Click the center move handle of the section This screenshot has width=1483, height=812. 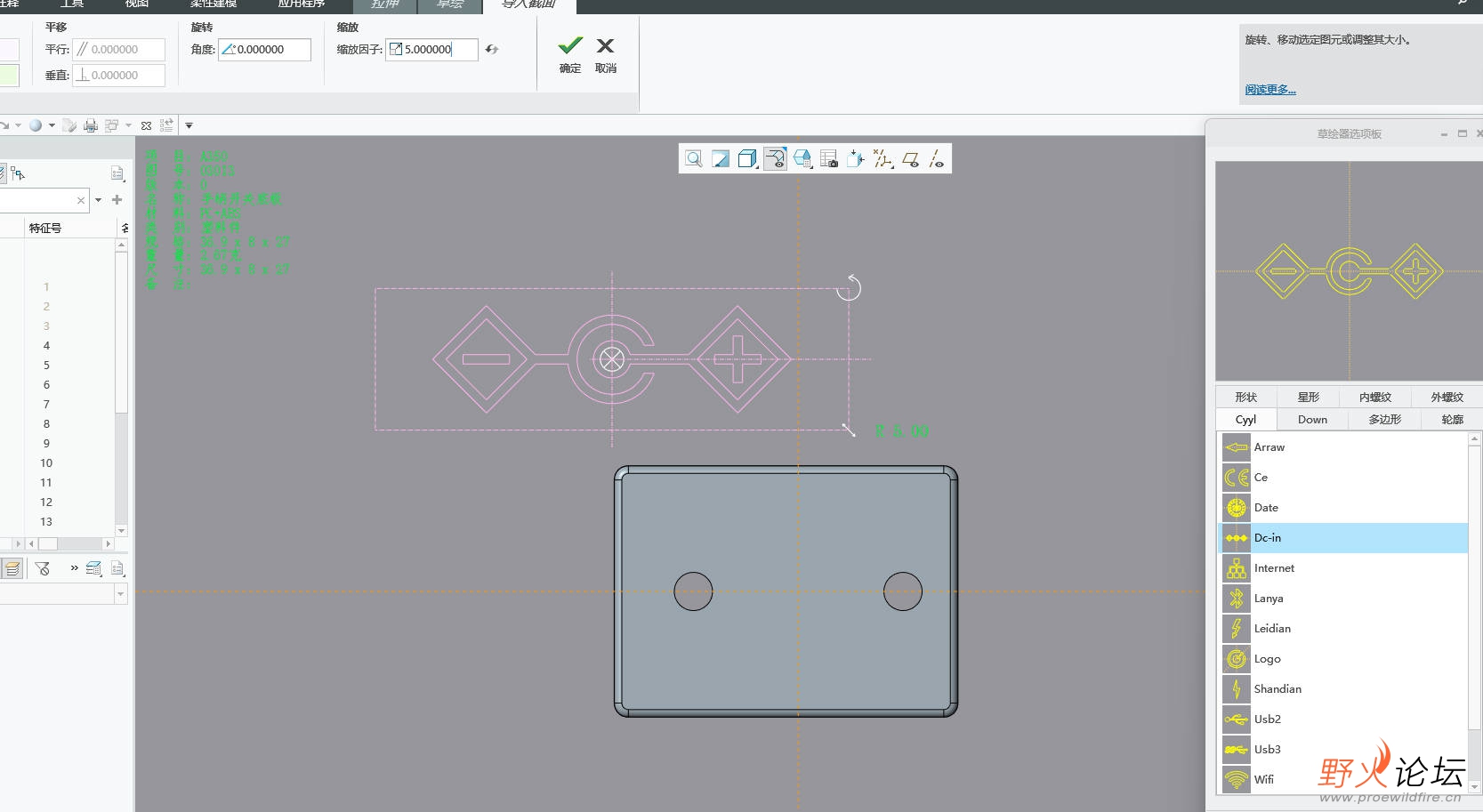(612, 359)
